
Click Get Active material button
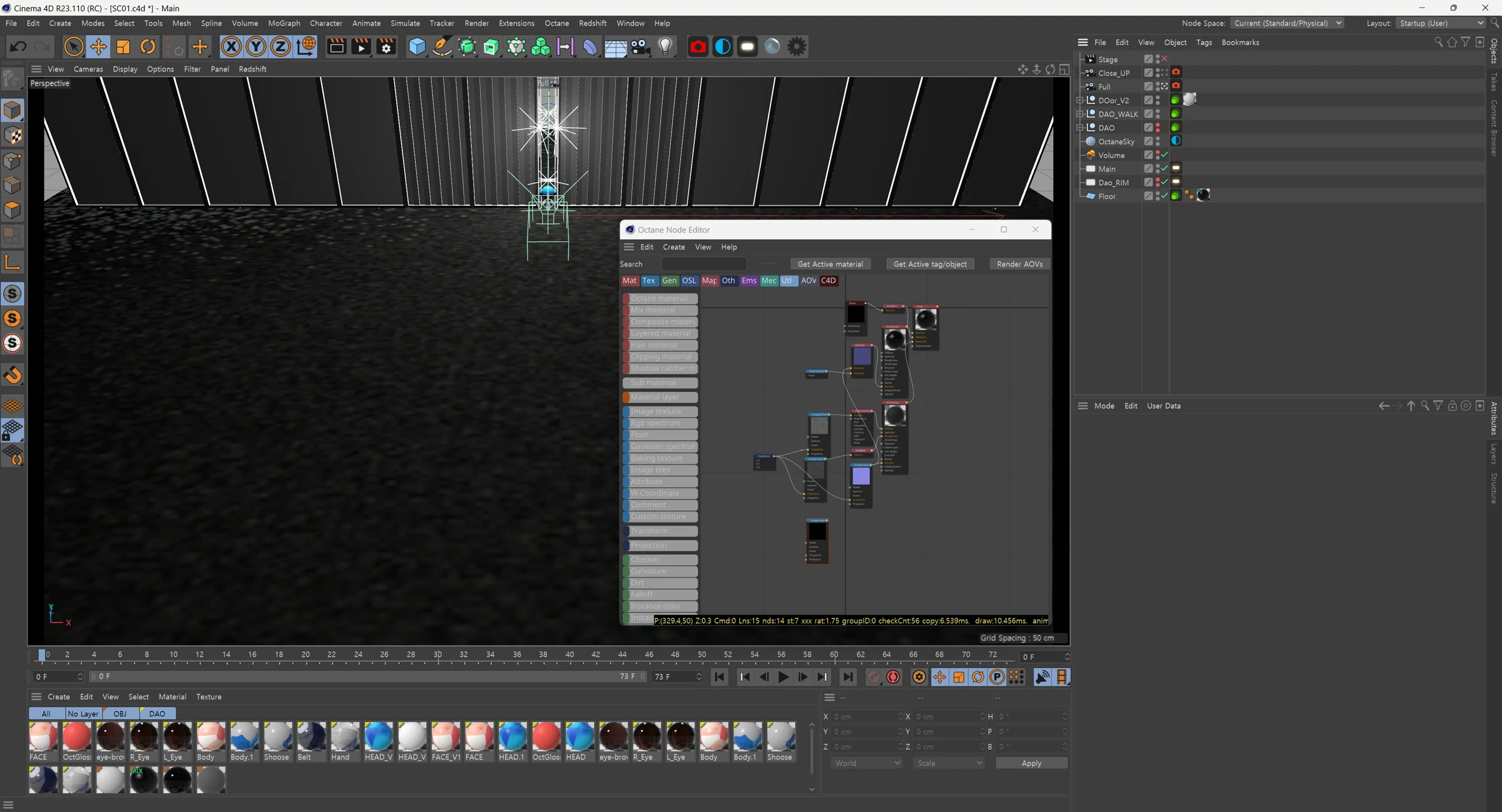pos(830,264)
